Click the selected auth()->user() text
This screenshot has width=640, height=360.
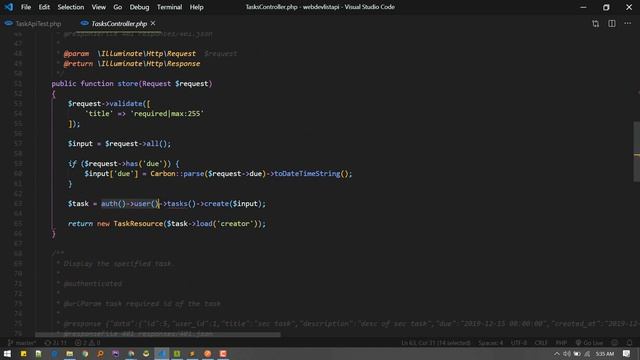click(130, 204)
